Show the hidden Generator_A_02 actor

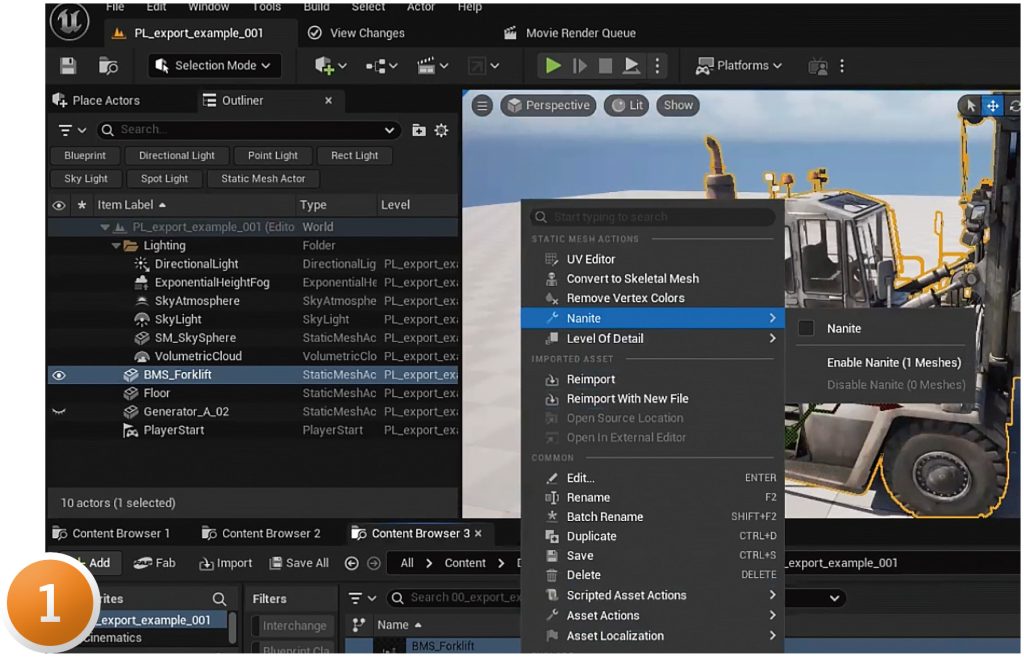(59, 412)
